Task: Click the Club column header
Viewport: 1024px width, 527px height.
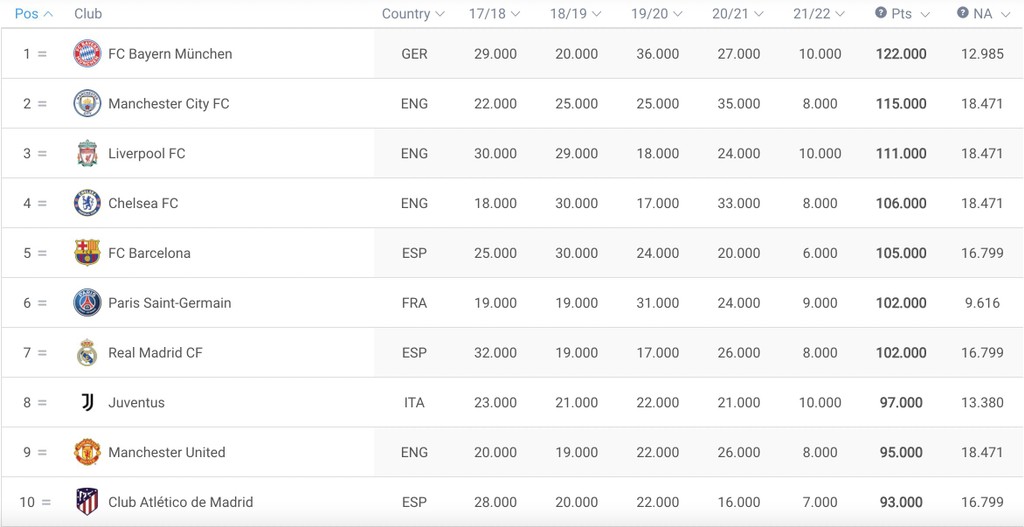Action: [88, 14]
